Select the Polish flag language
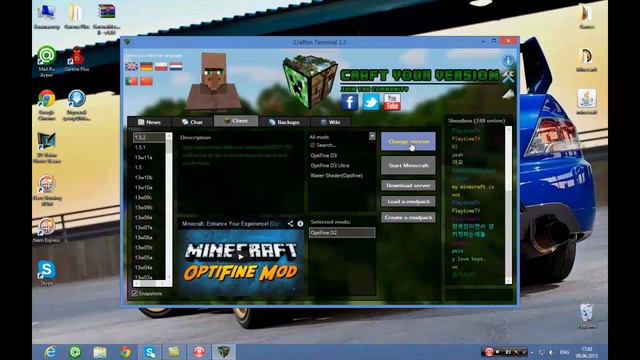 tap(161, 67)
